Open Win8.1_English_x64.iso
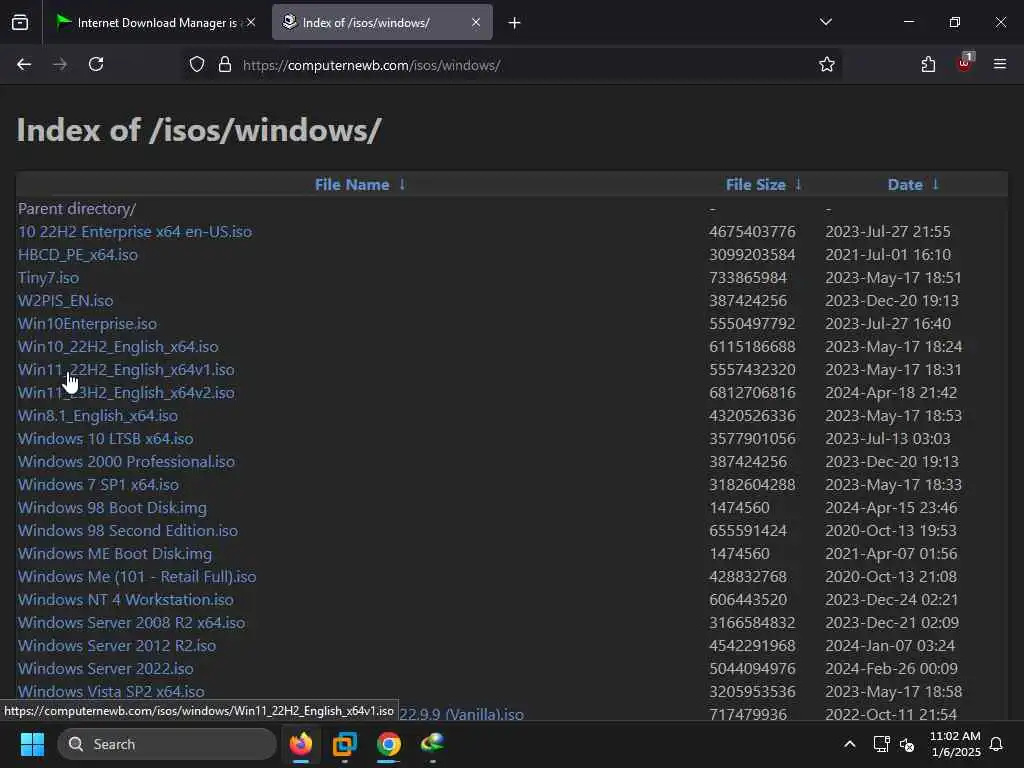 [98, 416]
